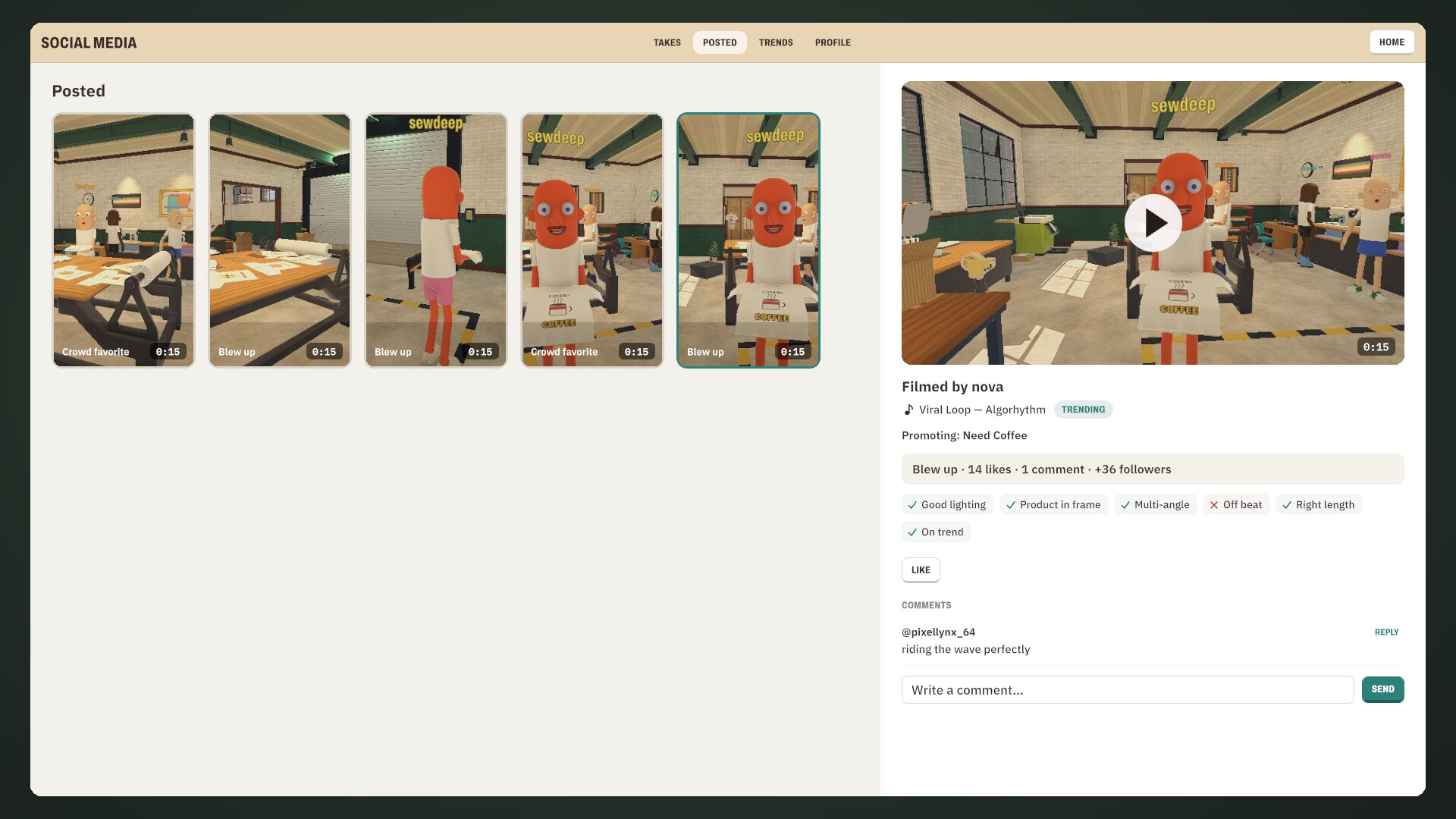This screenshot has height=819, width=1456.
Task: Click the Promoting: Need Coffee text
Action: point(964,435)
